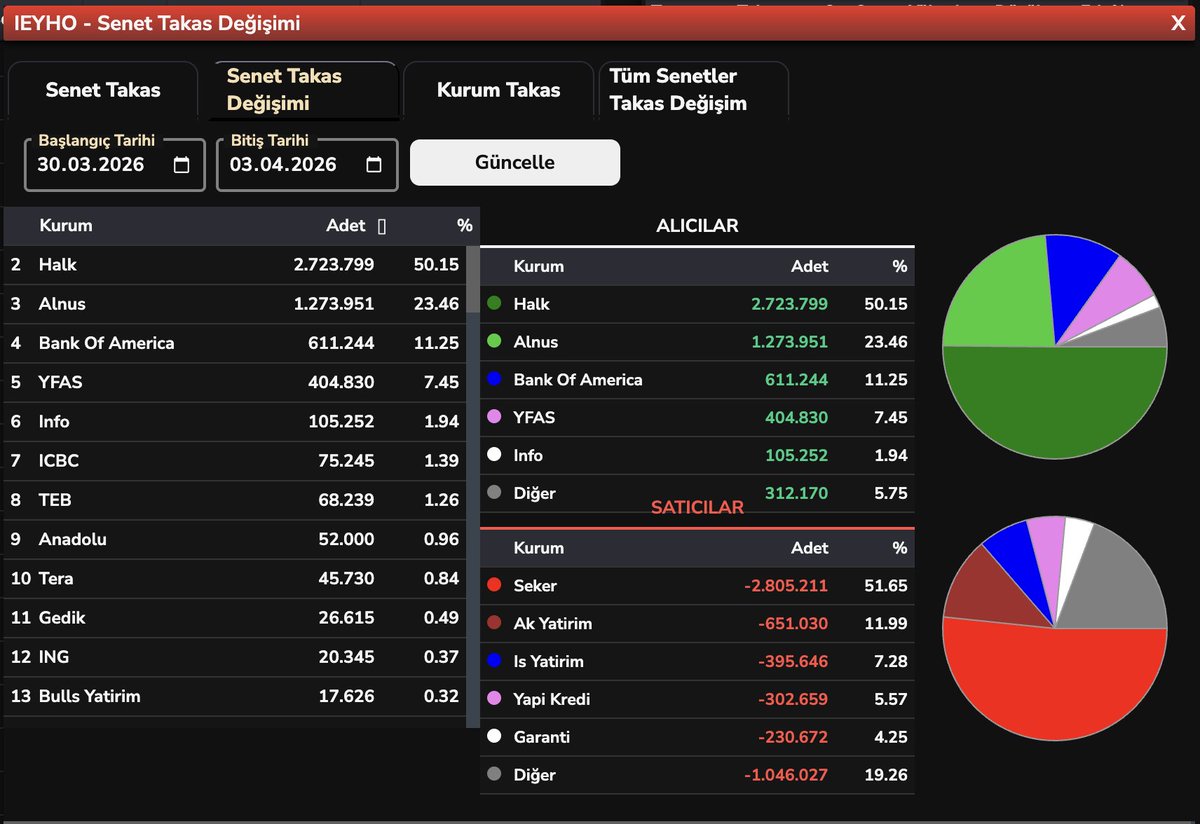Image resolution: width=1200 pixels, height=824 pixels.
Task: Click the Ak Yatirim dark red dot
Action: tap(494, 624)
